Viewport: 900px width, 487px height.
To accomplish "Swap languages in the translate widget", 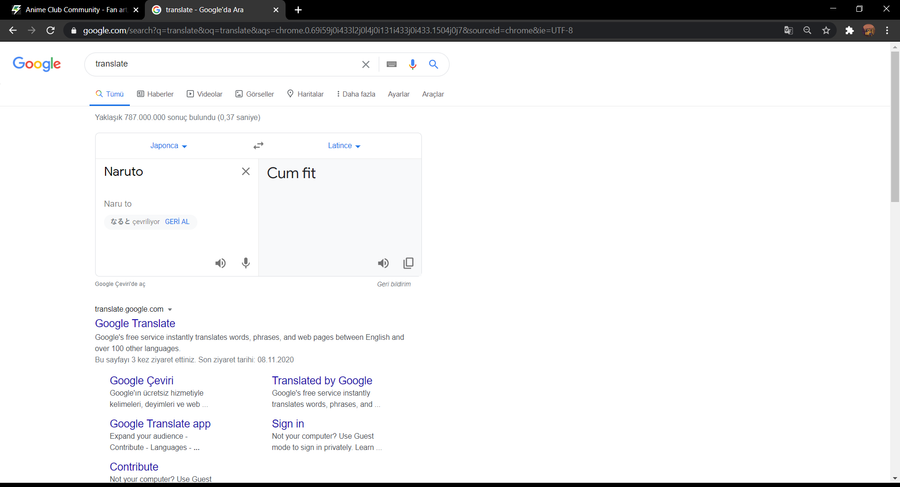I will pyautogui.click(x=258, y=146).
